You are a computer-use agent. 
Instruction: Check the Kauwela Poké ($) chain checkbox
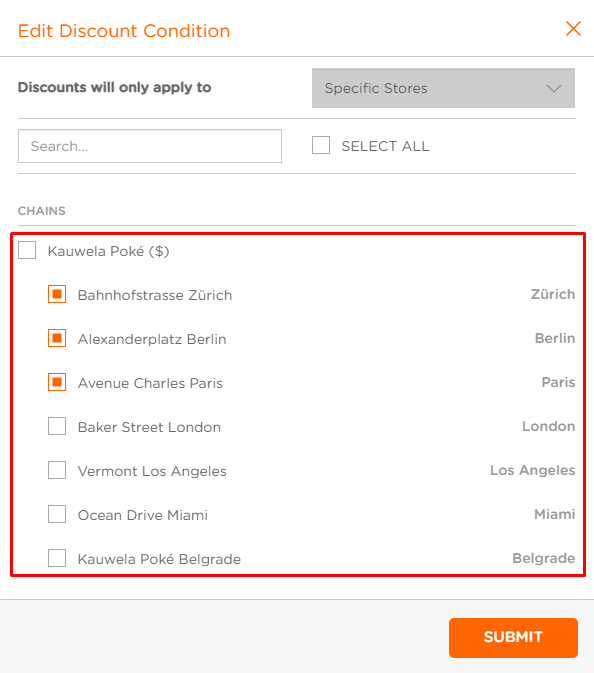tap(27, 250)
